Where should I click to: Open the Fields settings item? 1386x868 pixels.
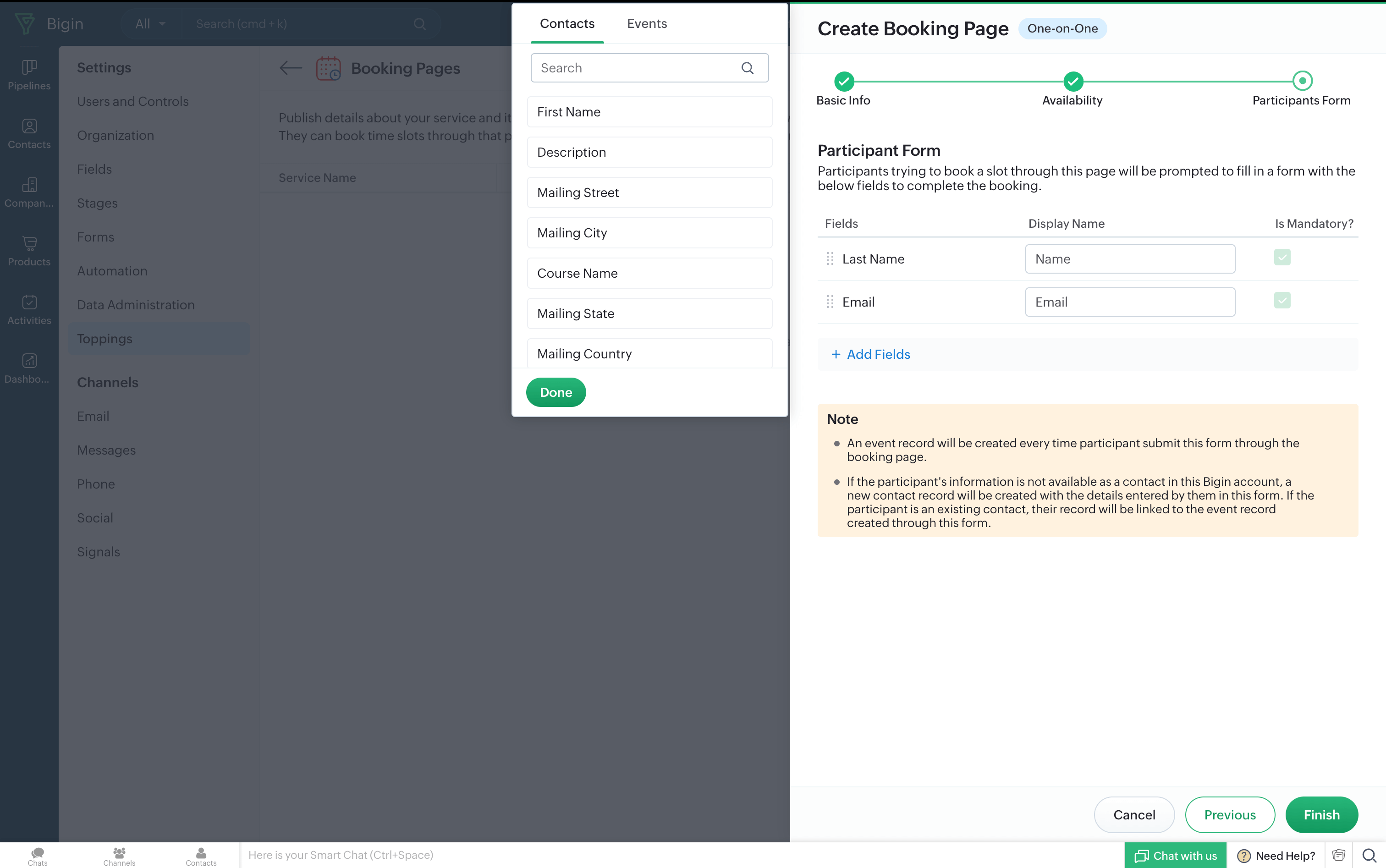click(x=95, y=170)
